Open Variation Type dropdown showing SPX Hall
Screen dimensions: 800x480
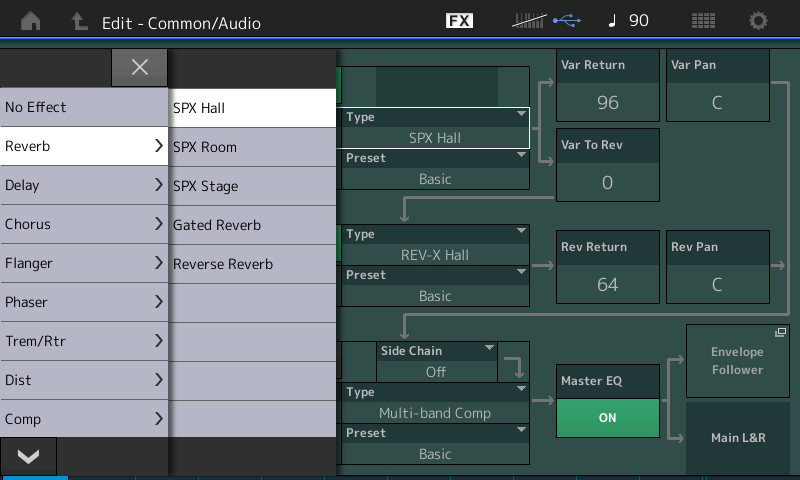(435, 128)
